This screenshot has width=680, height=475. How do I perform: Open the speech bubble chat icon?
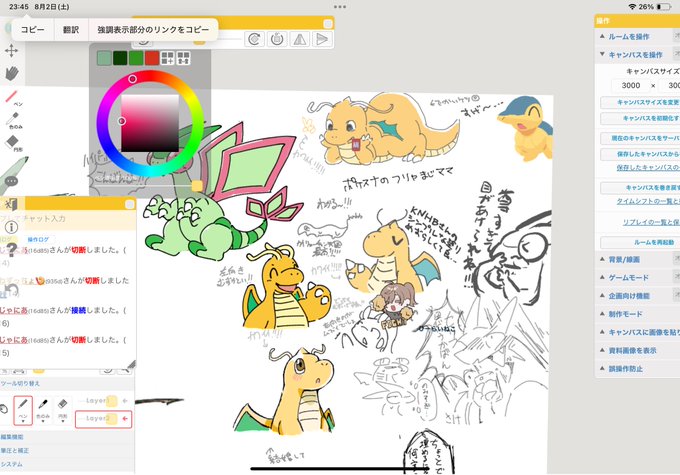pyautogui.click(x=12, y=181)
